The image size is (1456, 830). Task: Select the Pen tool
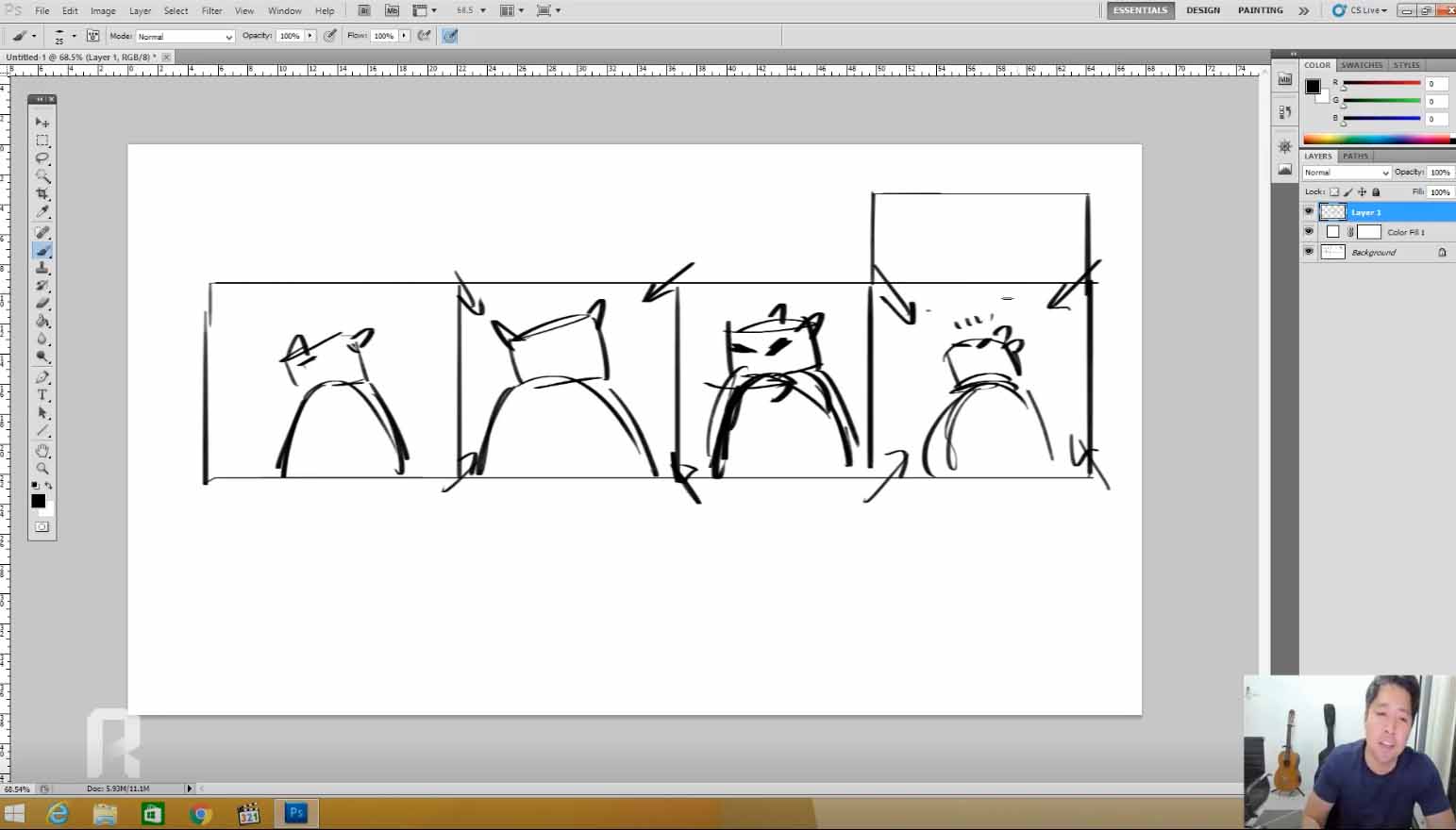click(42, 377)
